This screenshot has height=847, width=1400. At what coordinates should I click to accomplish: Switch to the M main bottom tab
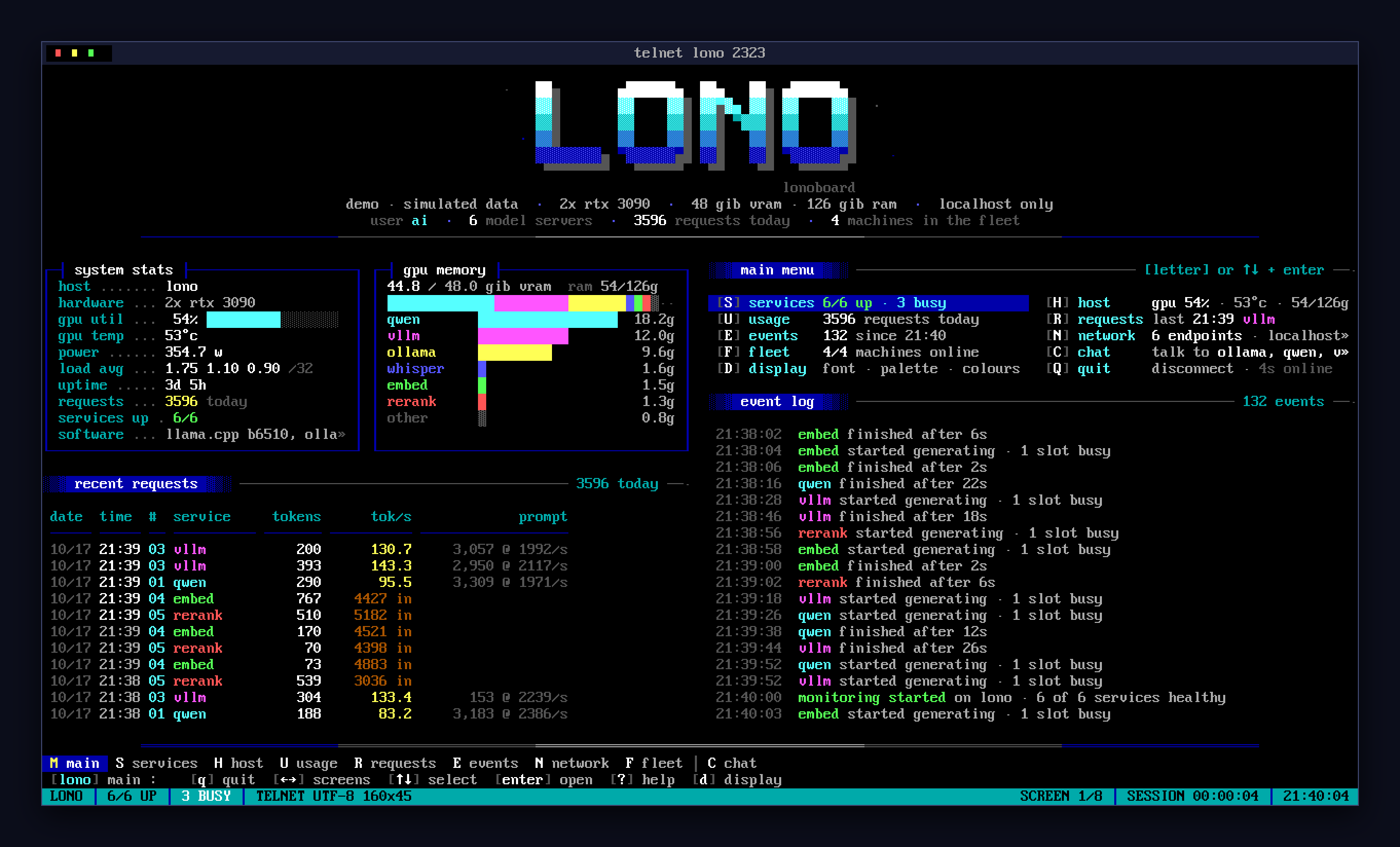point(75,763)
